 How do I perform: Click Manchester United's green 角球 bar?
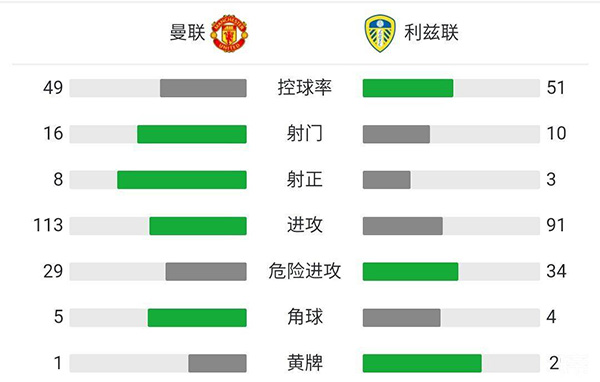point(197,318)
